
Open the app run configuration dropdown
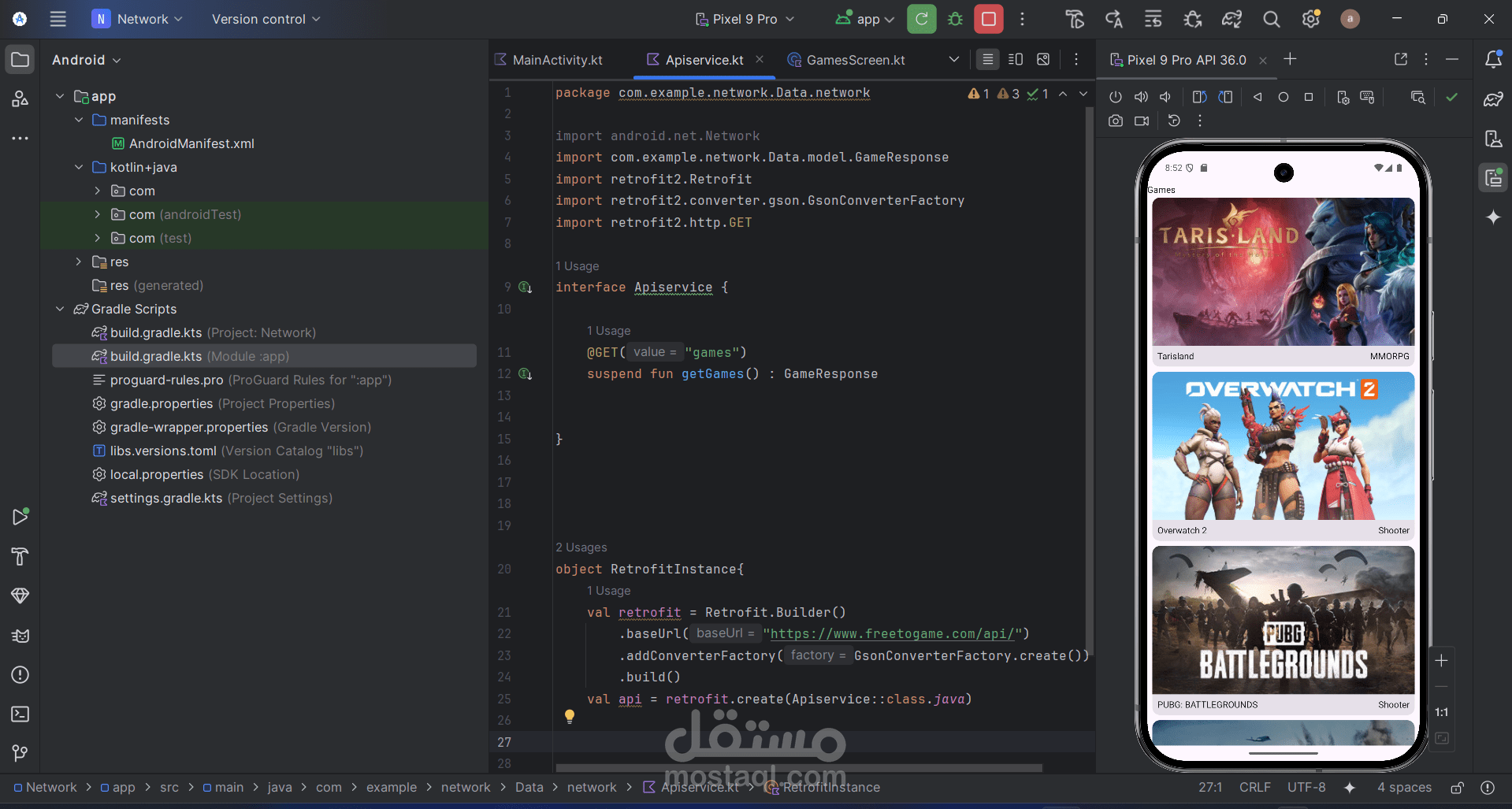tap(865, 19)
